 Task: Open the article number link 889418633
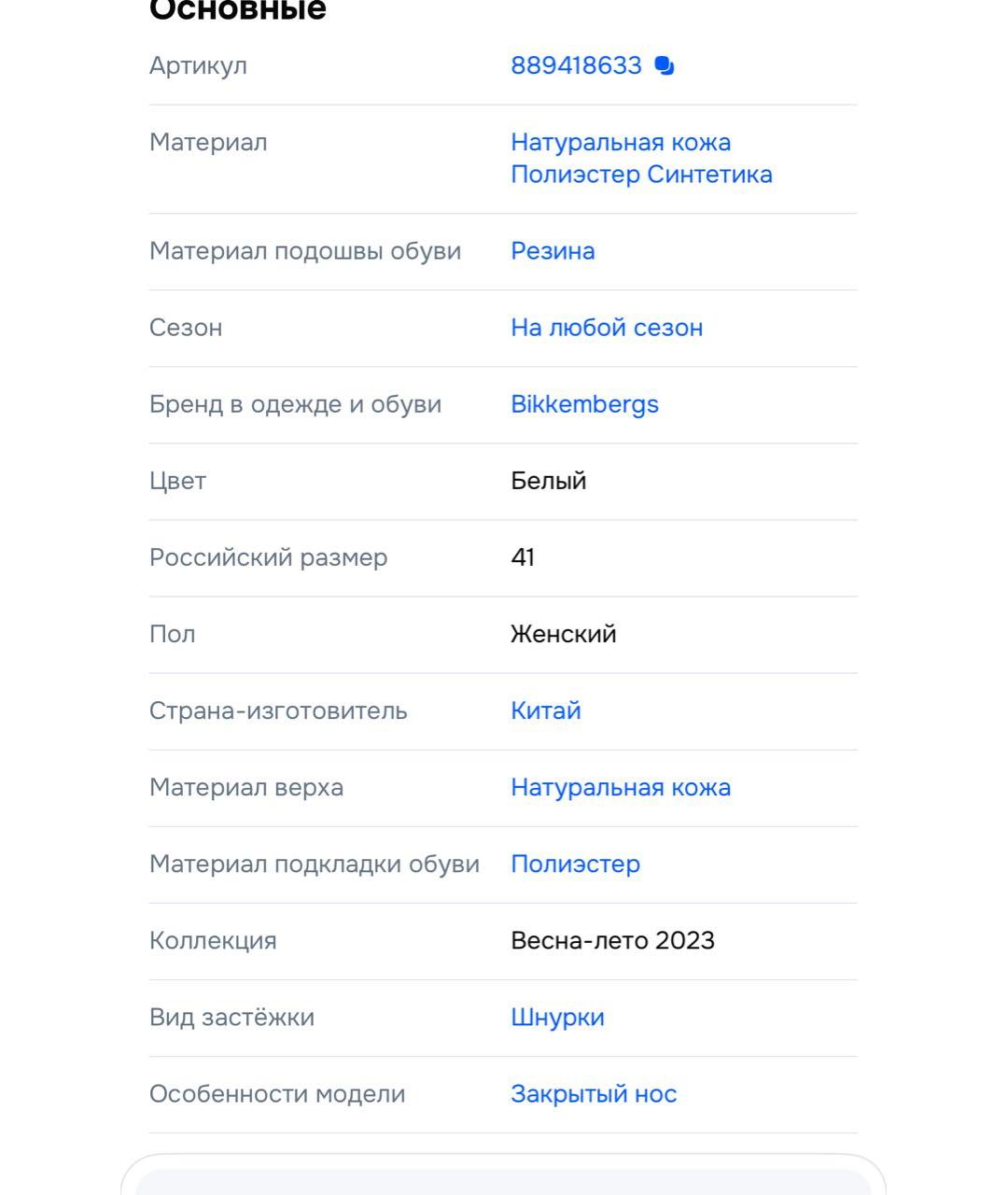574,65
